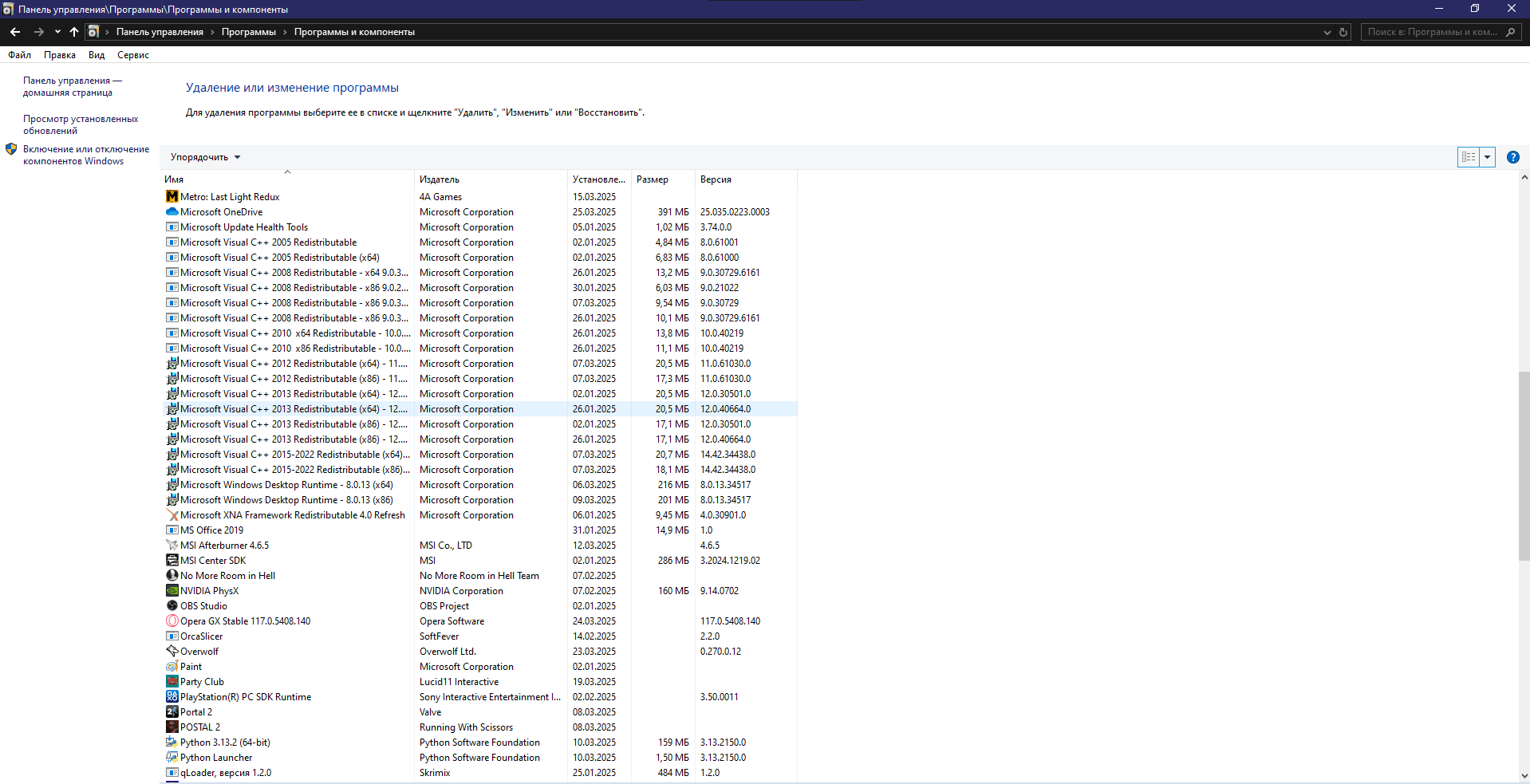Screen dimensions: 1530x784
Task: Click the No More Room in Hell icon
Action: coord(172,576)
